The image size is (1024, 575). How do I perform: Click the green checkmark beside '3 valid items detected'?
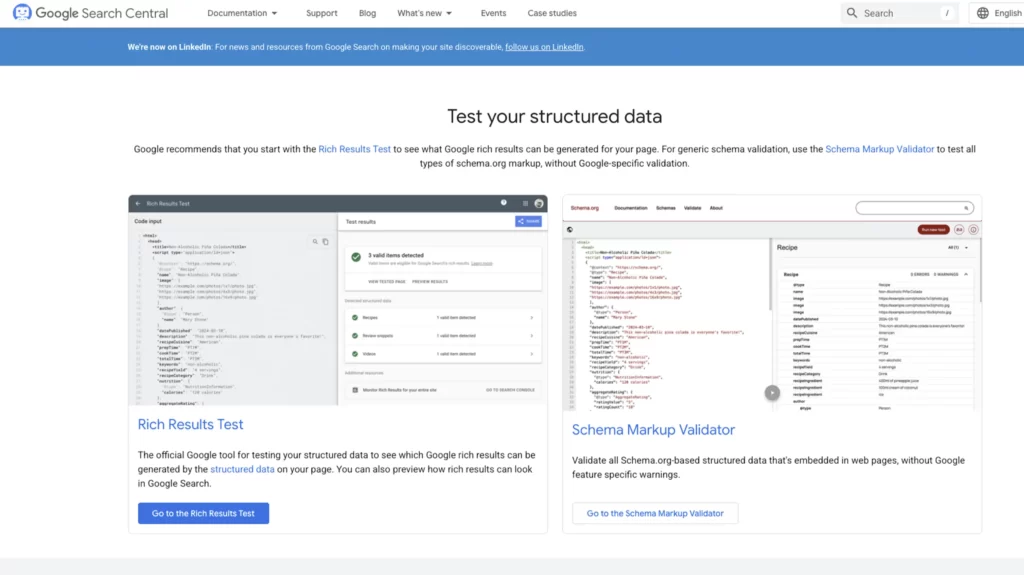coord(356,257)
